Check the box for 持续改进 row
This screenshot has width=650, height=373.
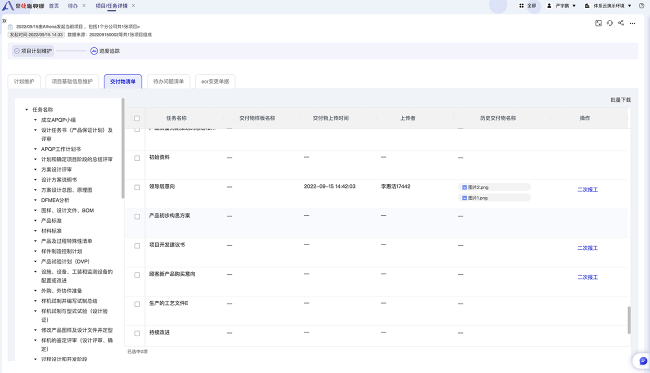pyautogui.click(x=137, y=333)
